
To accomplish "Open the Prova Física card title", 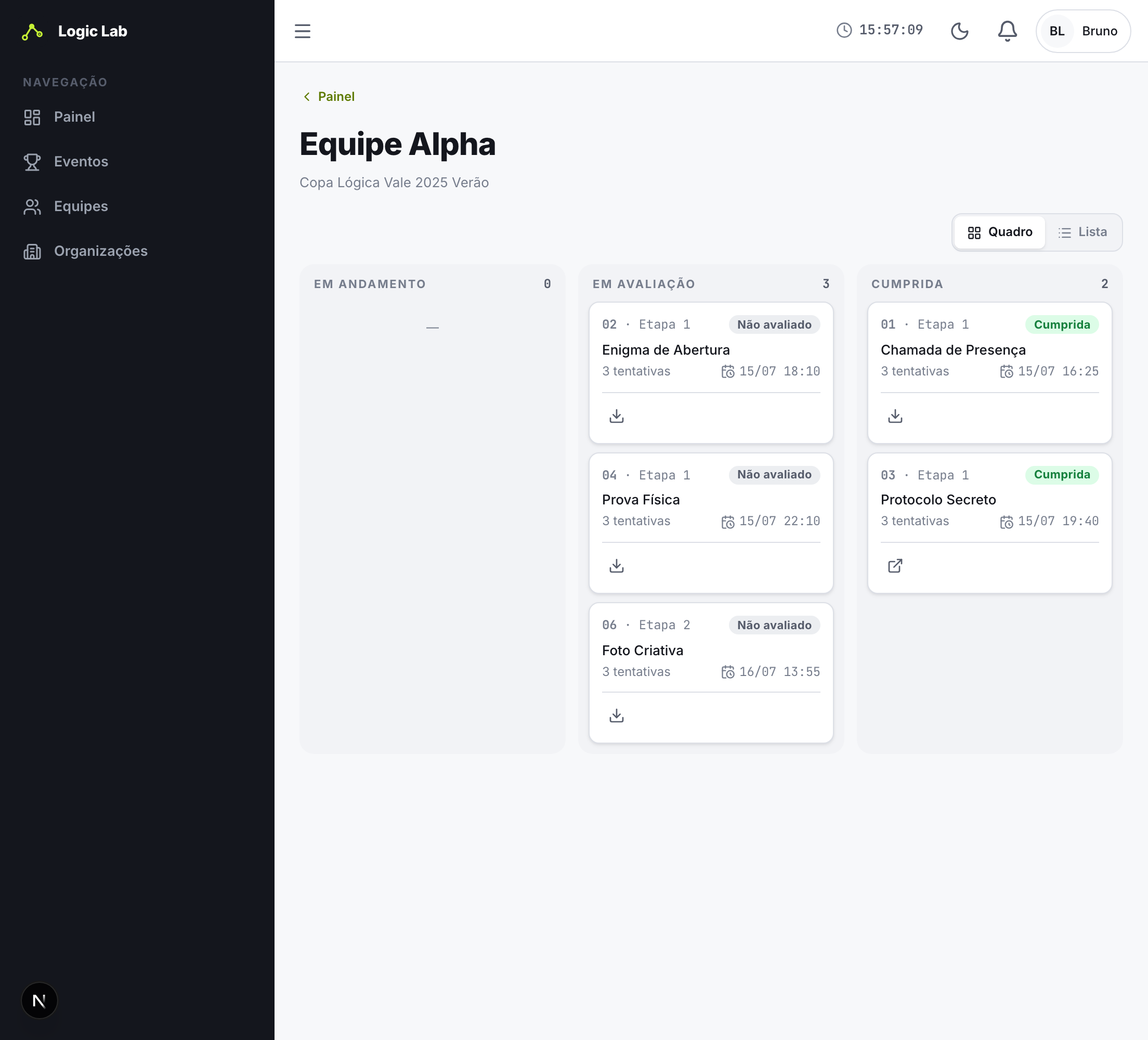I will 641,500.
